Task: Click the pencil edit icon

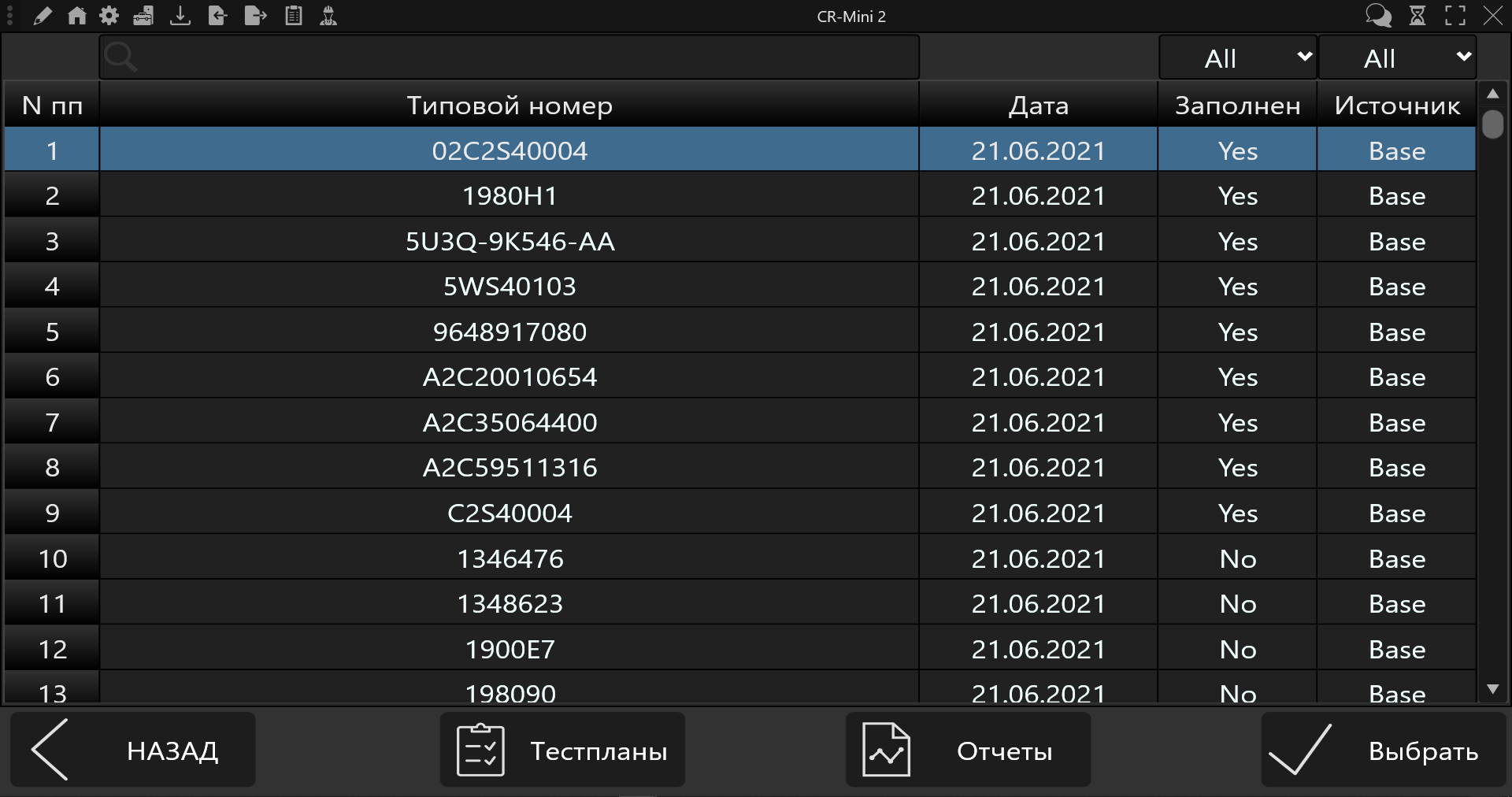Action: pos(43,16)
